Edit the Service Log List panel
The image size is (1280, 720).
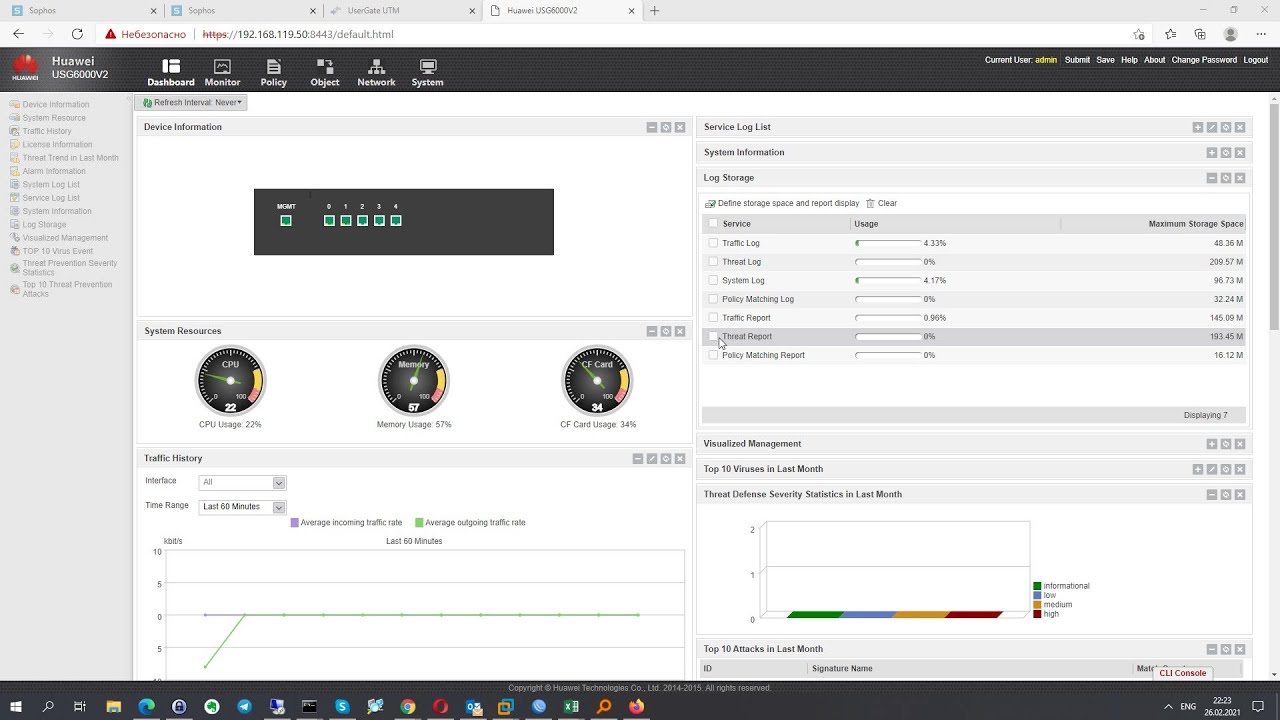point(1212,128)
